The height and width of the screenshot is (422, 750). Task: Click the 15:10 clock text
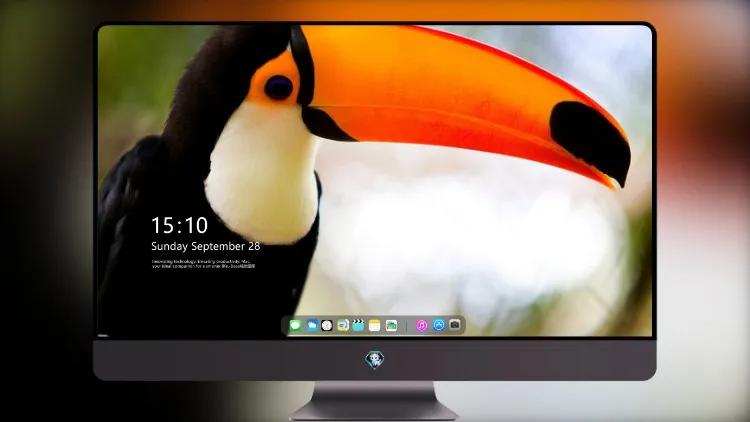(179, 225)
